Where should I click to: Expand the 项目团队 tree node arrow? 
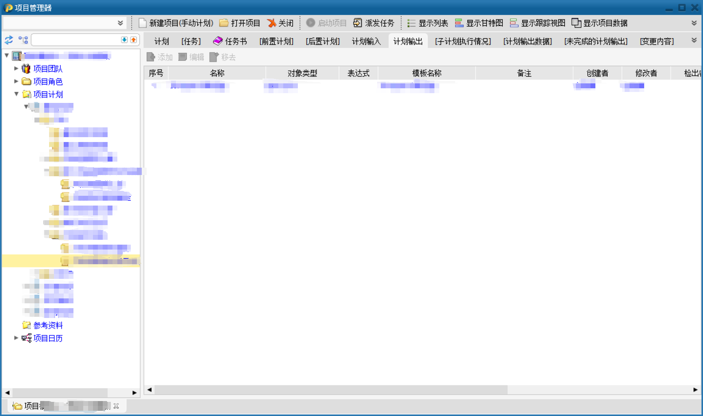click(16, 69)
